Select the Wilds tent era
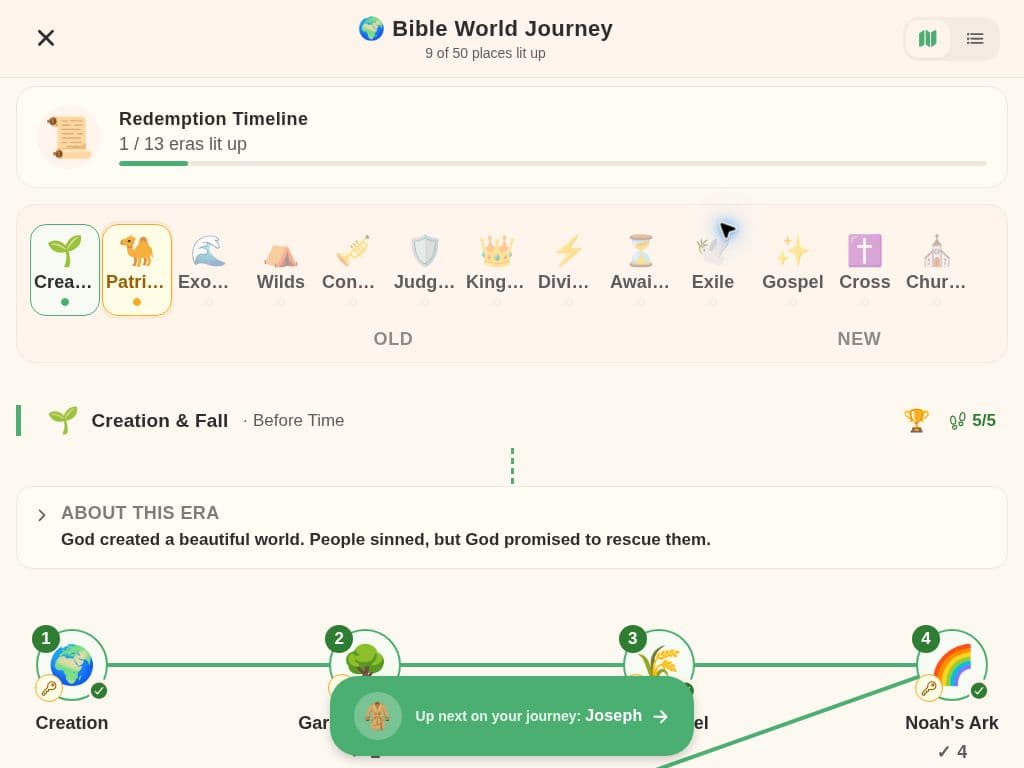The height and width of the screenshot is (768, 1024). pyautogui.click(x=280, y=270)
